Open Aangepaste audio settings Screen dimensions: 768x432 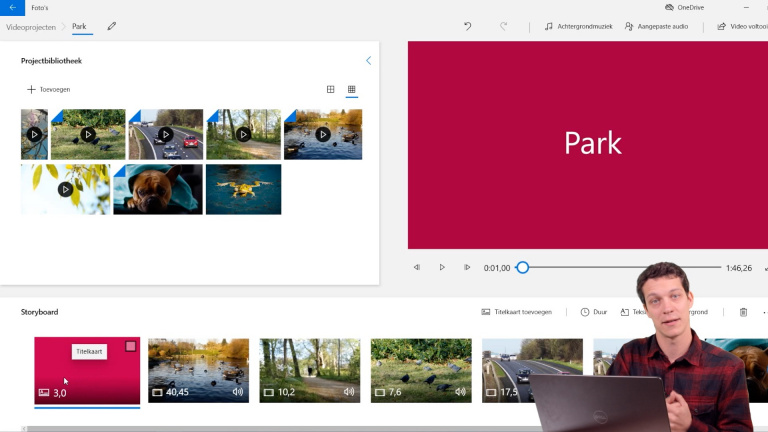click(656, 27)
